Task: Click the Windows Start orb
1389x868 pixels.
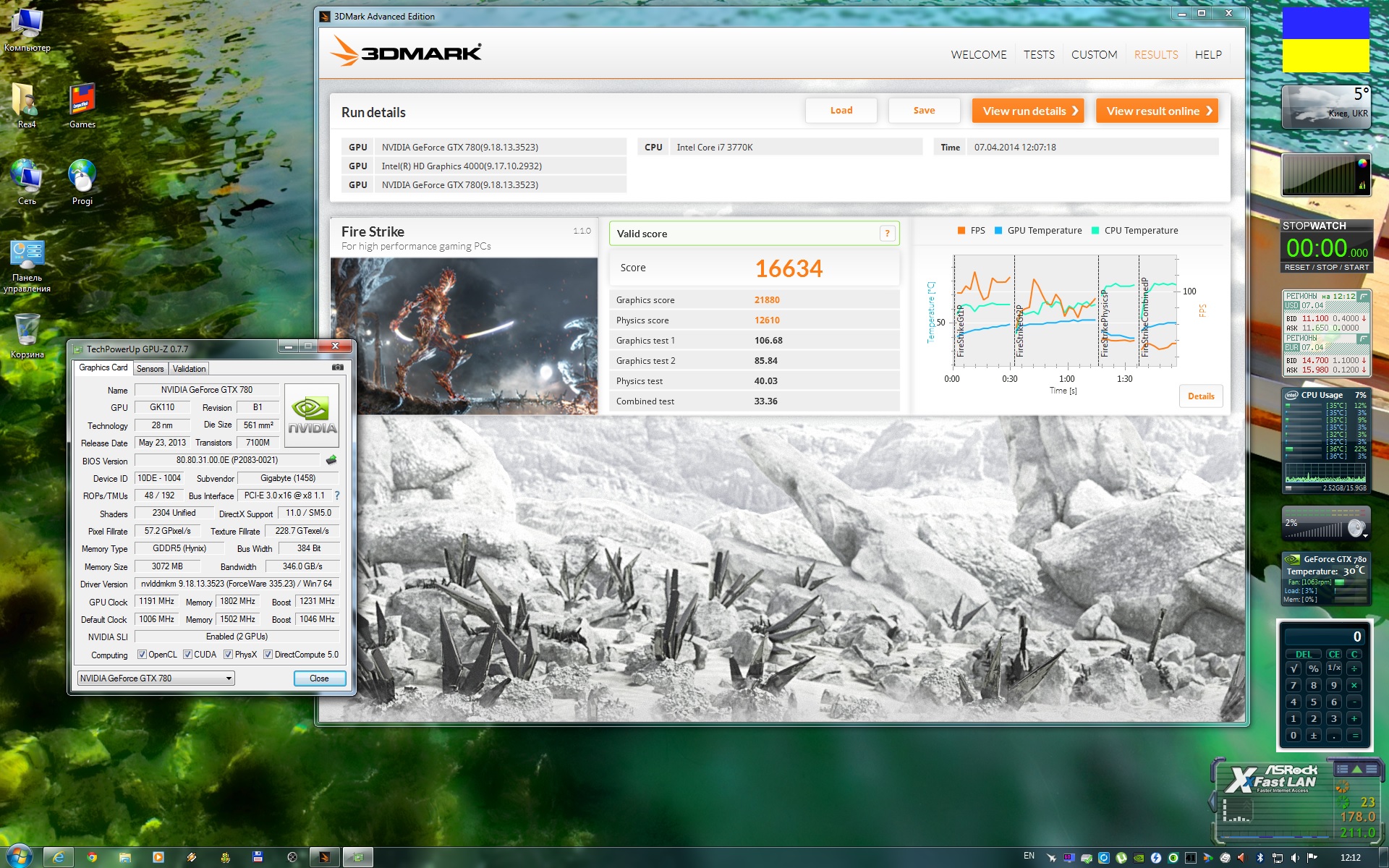Action: coord(19,857)
